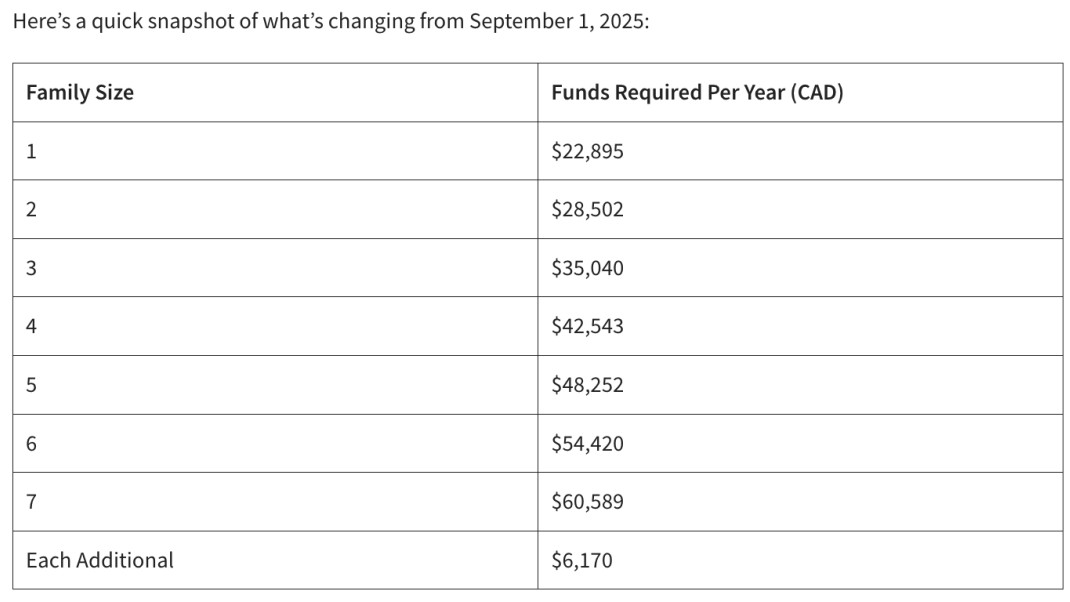This screenshot has width=1070, height=602.
Task: Select the family size 3 cell
Action: point(31,268)
